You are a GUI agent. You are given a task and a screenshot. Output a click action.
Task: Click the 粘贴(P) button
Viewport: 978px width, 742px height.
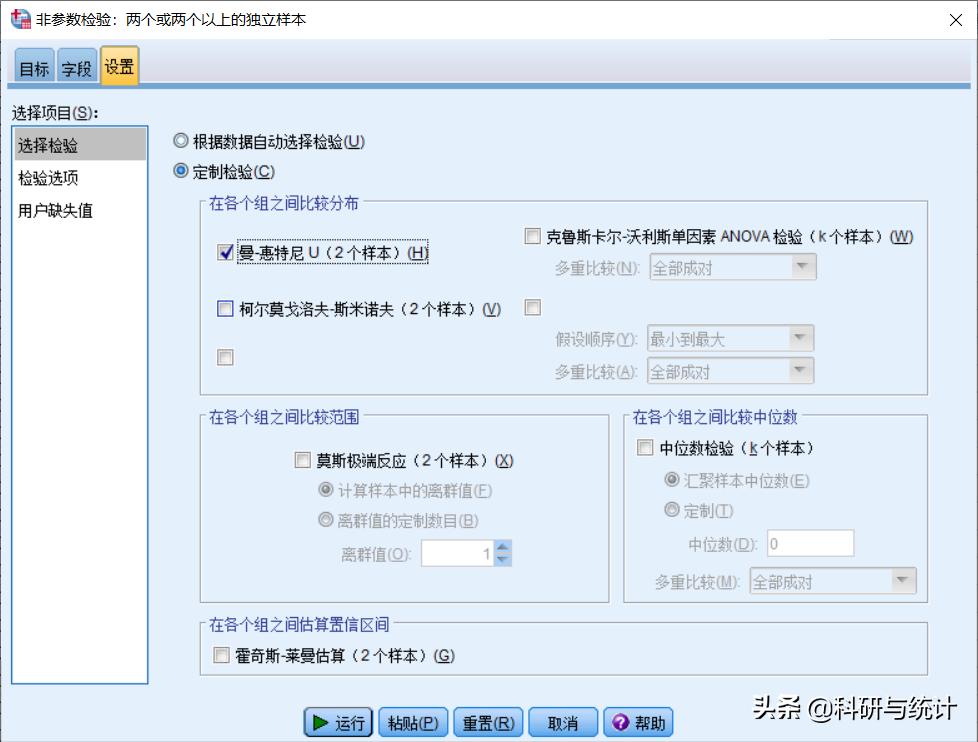[x=413, y=722]
